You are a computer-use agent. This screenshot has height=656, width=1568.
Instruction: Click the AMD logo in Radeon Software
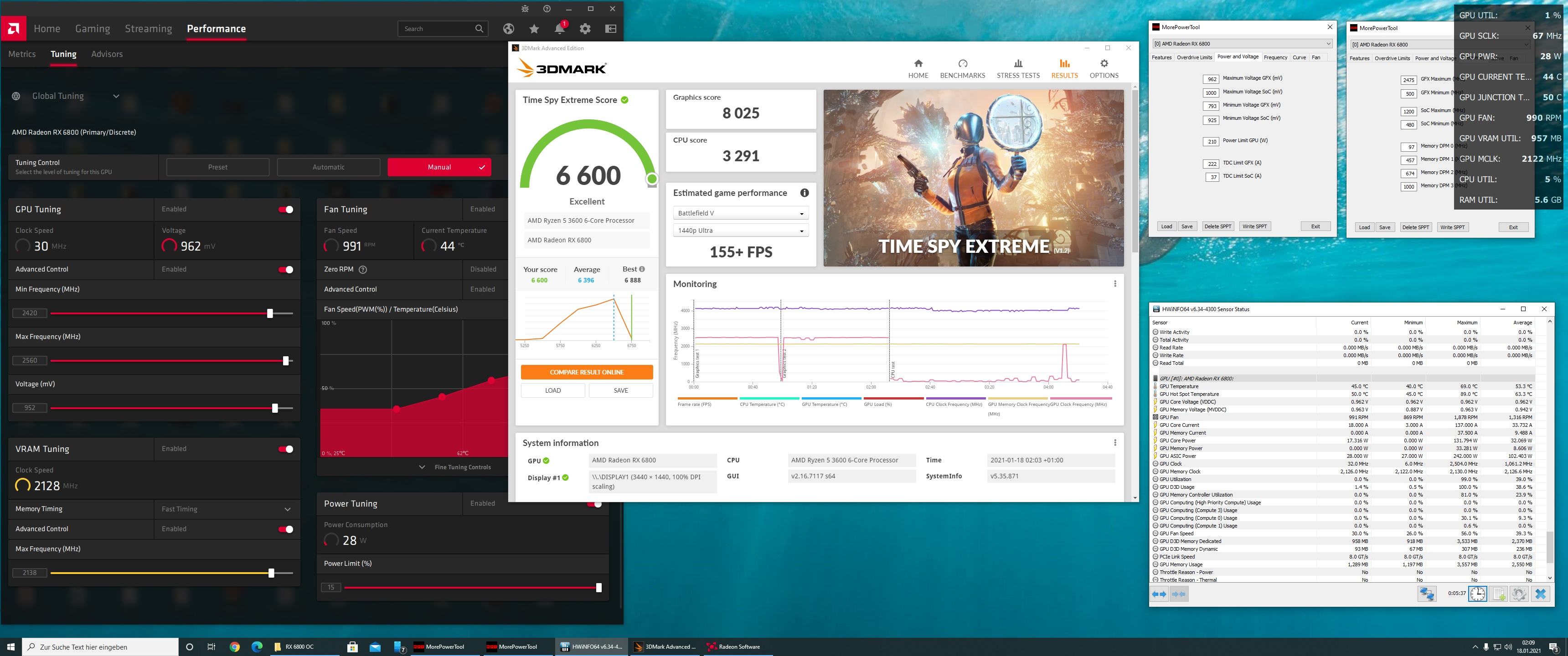point(13,29)
